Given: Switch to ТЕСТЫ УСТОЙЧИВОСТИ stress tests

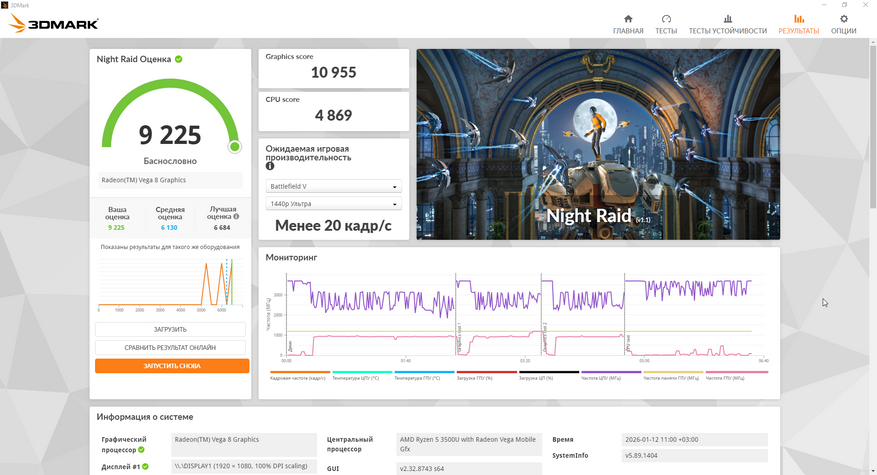Looking at the screenshot, I should tap(728, 25).
